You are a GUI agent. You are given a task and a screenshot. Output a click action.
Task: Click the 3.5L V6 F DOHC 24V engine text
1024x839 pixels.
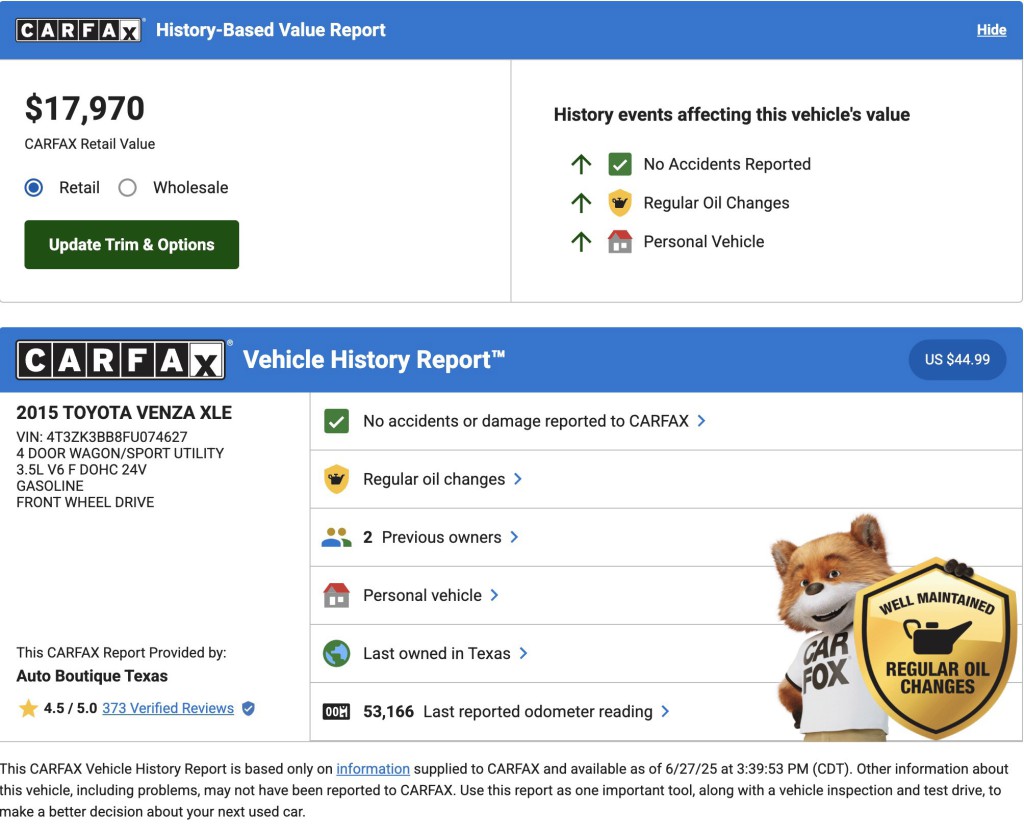pos(82,469)
